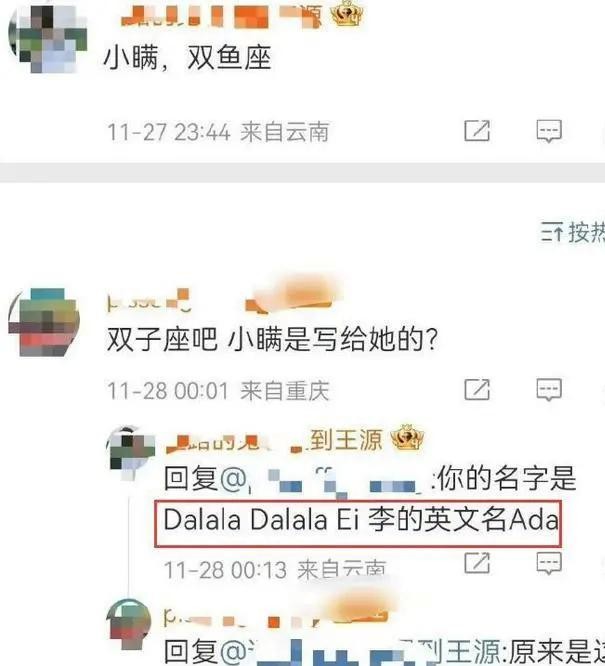Tap reply bubble icon on 来自重庆 comment
605x666 pixels.
point(549,389)
